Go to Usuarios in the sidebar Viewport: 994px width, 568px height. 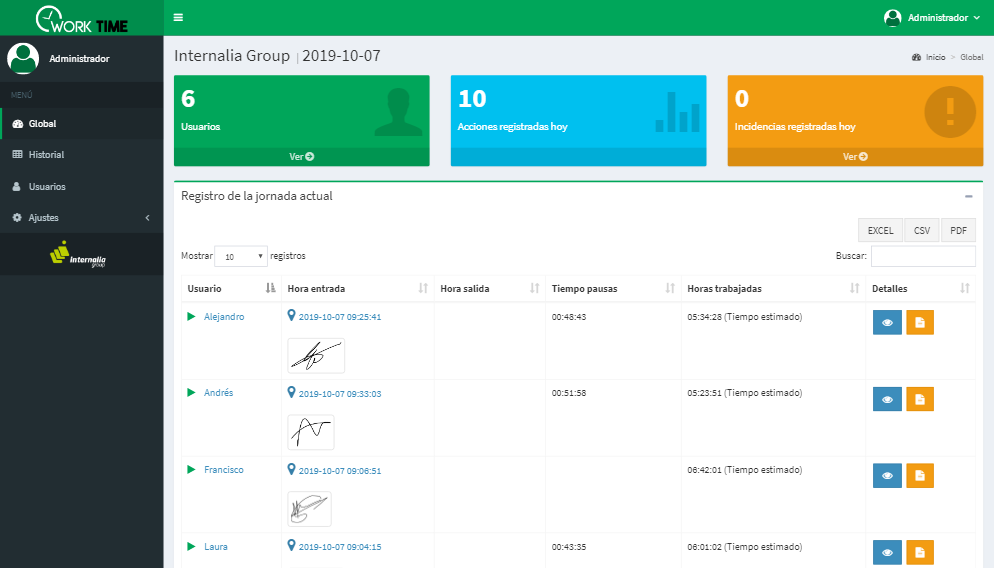pos(47,186)
